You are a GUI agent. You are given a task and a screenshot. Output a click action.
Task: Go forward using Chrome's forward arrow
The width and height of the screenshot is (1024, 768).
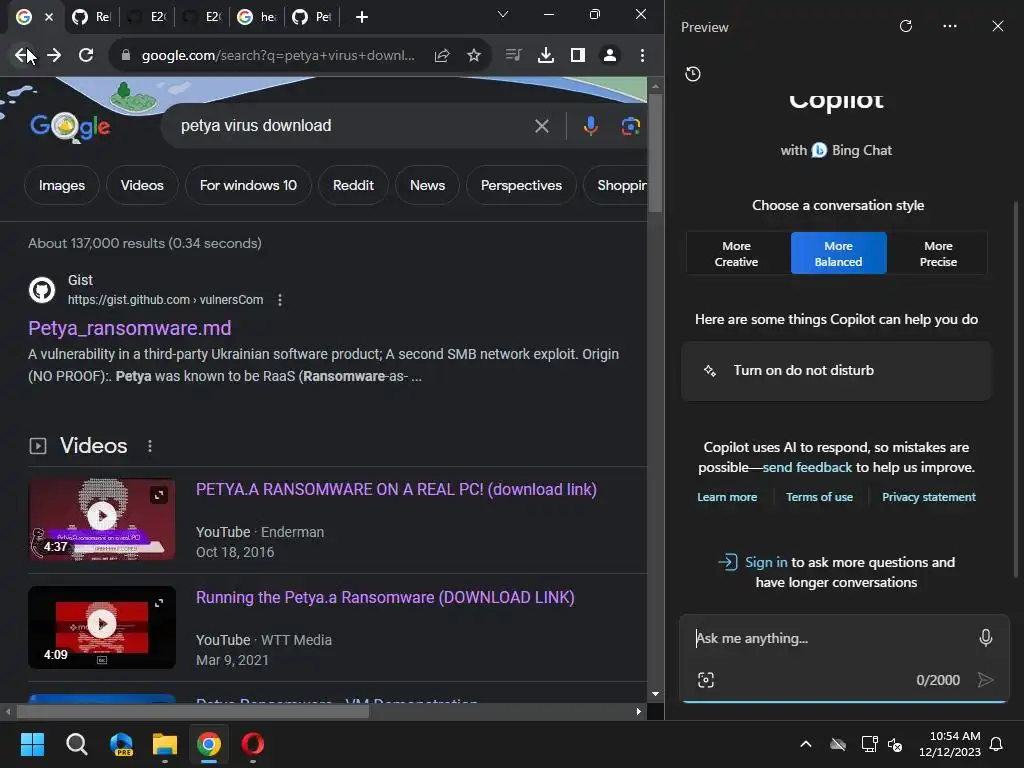pyautogui.click(x=54, y=56)
